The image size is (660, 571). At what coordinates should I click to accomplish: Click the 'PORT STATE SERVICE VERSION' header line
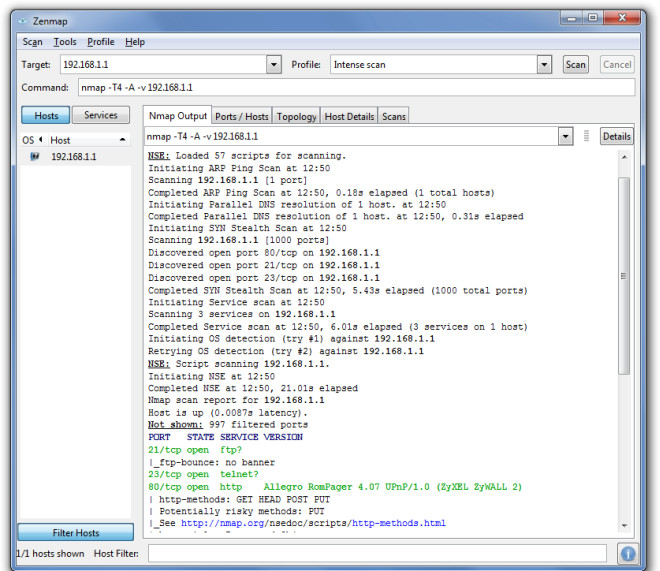[225, 437]
